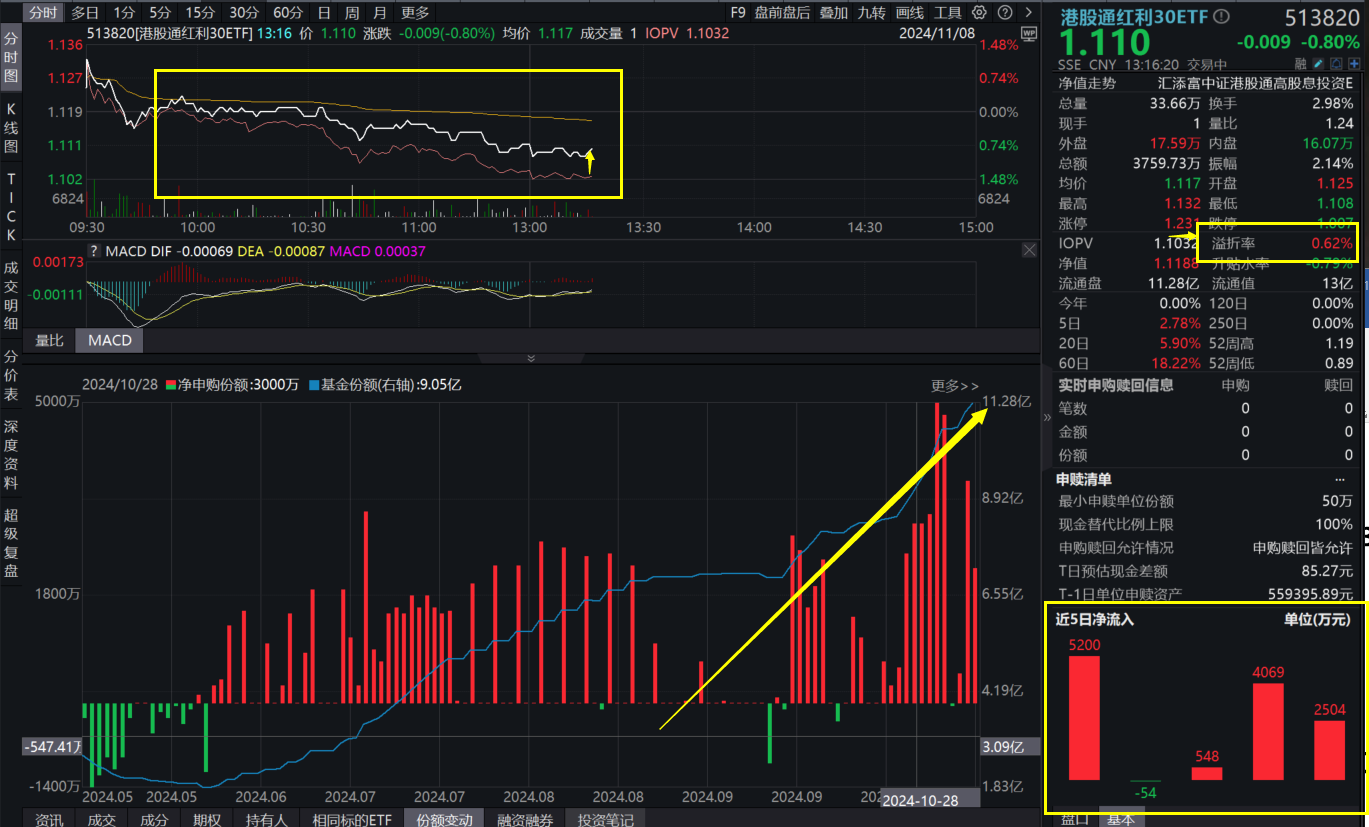Select the 日 K-line period
The height and width of the screenshot is (827, 1369).
323,13
